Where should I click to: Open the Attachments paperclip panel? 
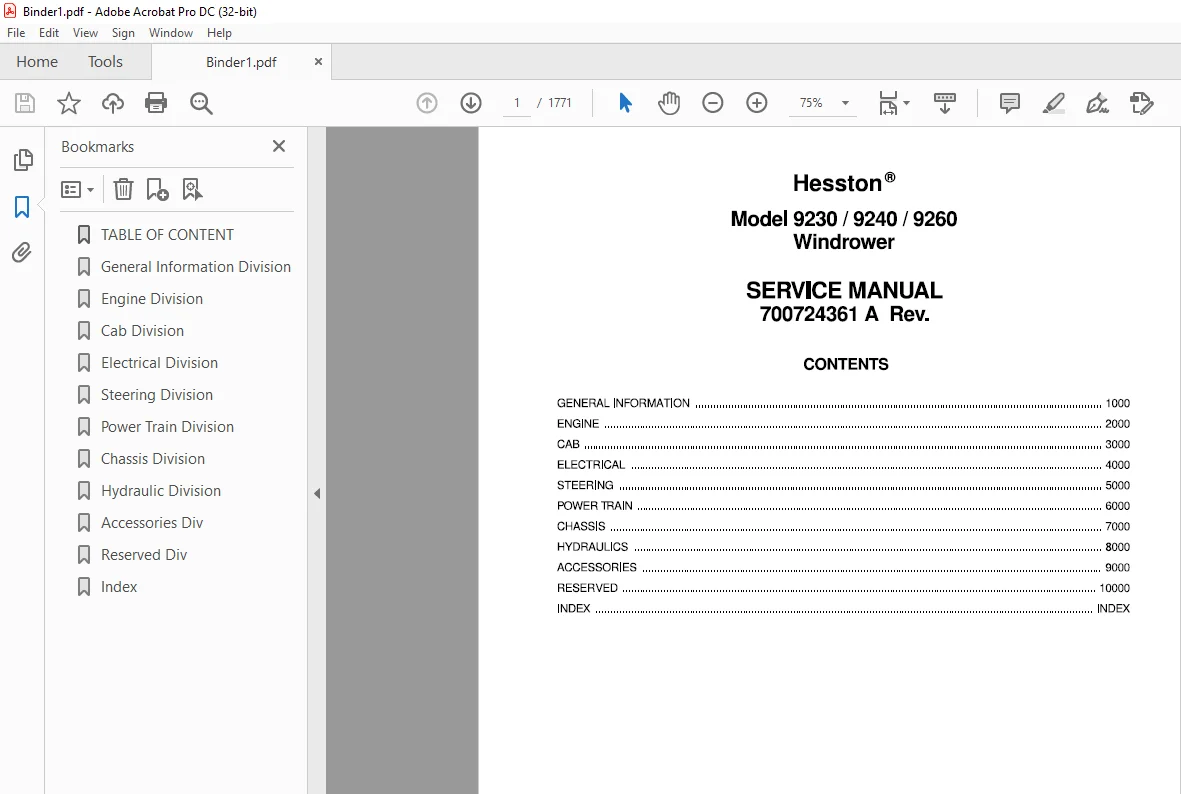point(22,252)
